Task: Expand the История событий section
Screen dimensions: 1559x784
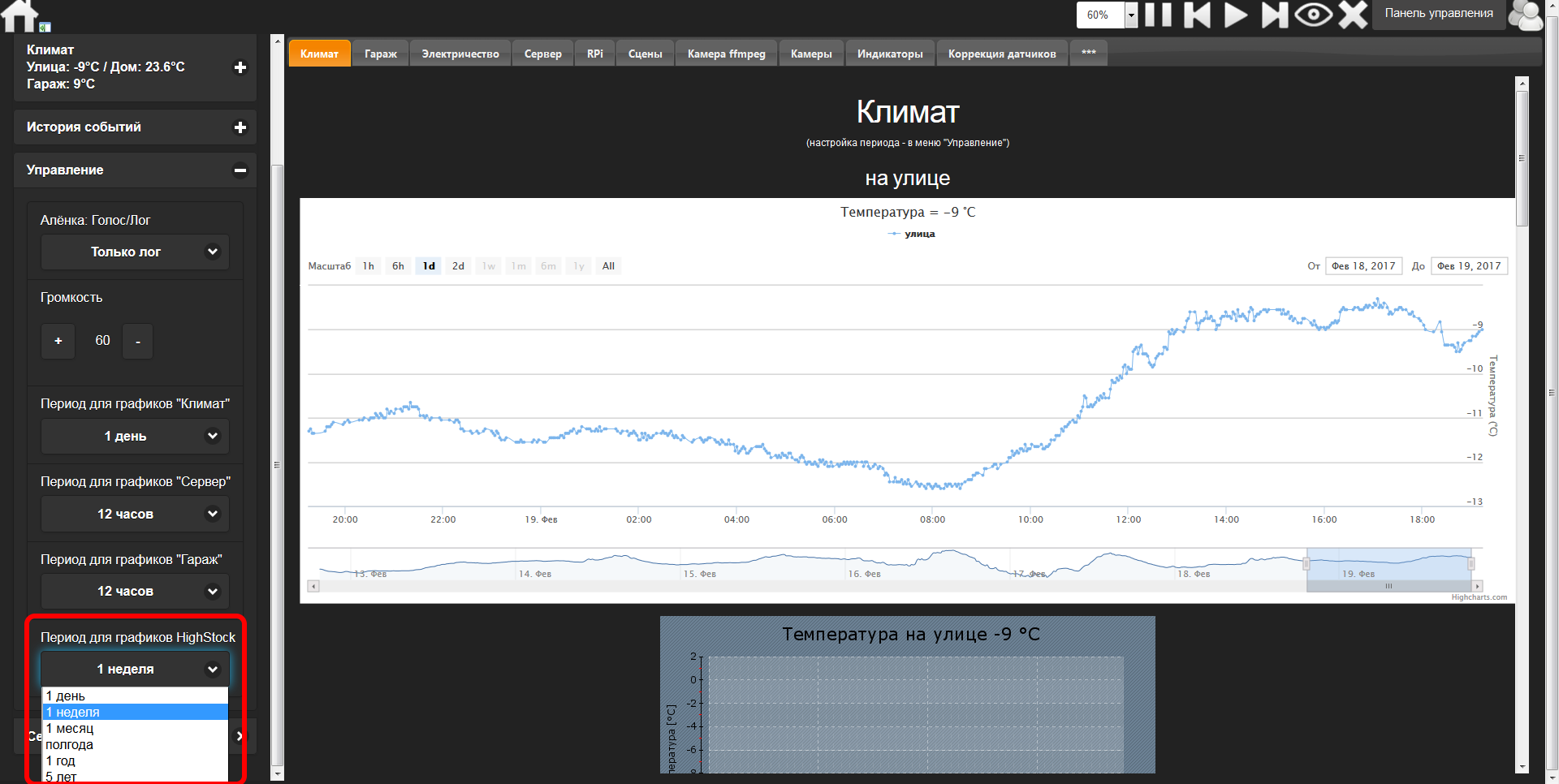Action: coord(240,127)
